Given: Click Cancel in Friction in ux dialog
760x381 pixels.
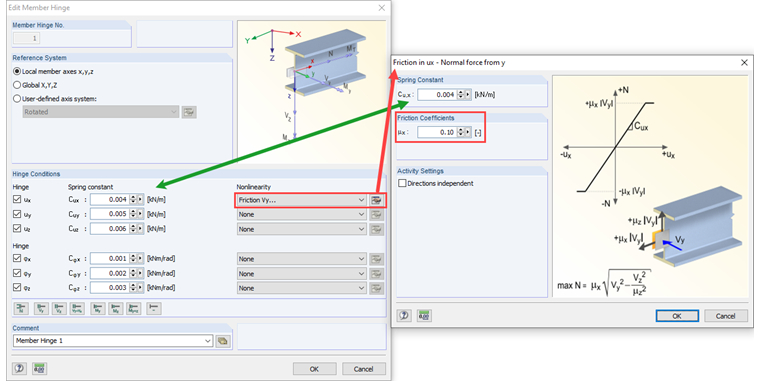Looking at the screenshot, I should pos(726,316).
